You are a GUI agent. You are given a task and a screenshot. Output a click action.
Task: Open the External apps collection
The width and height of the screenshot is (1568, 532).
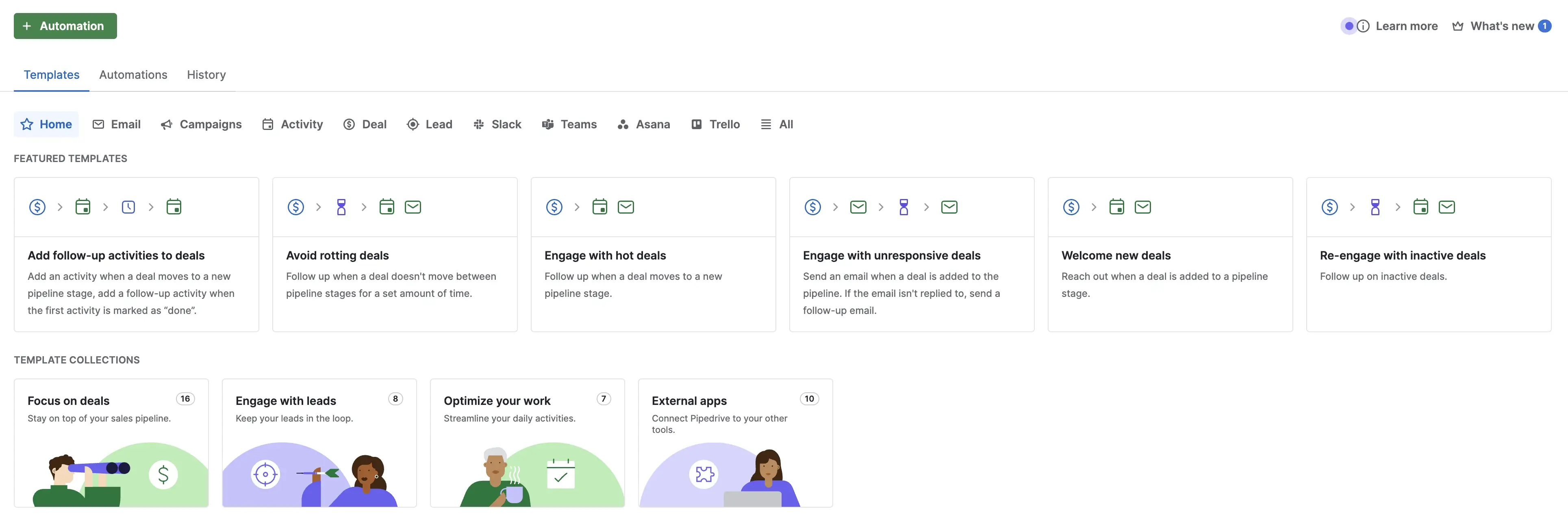(735, 443)
